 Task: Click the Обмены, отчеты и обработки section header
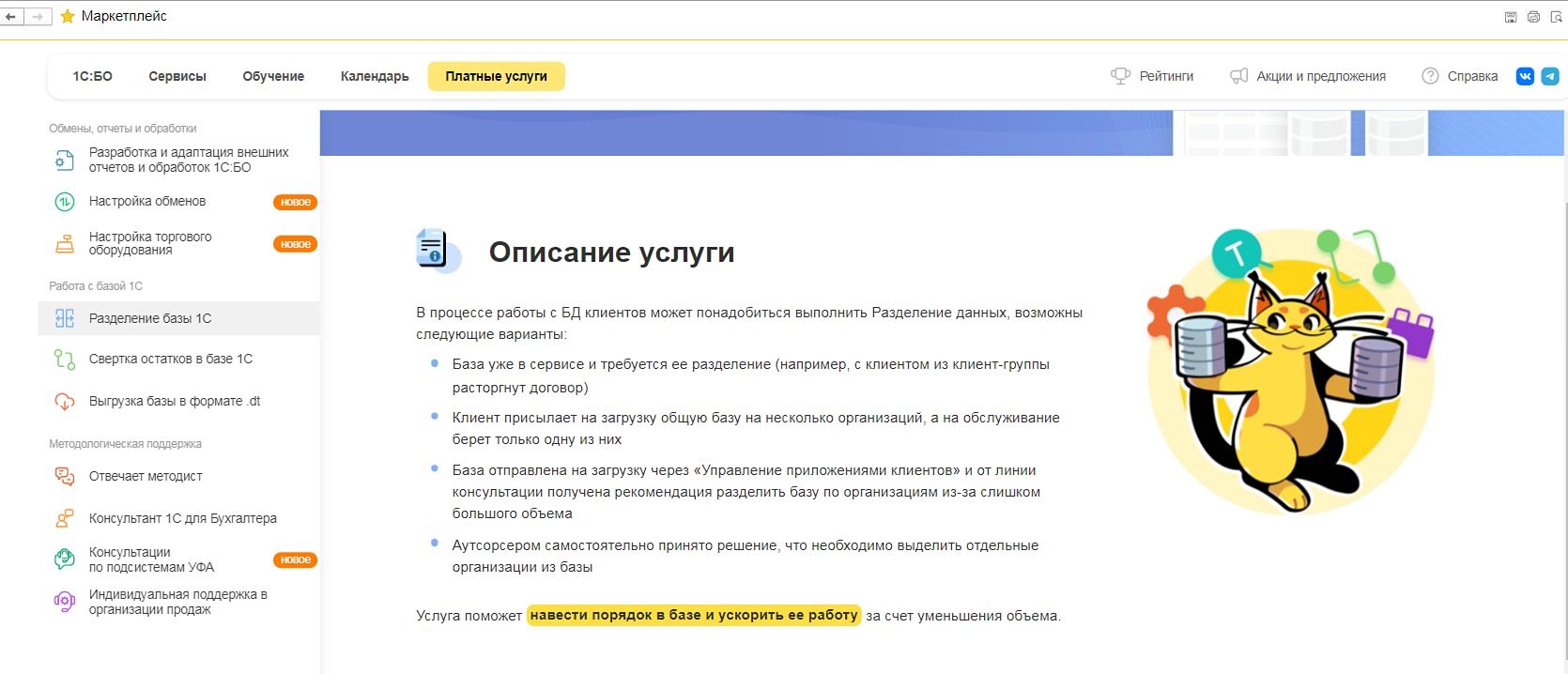pyautogui.click(x=123, y=129)
